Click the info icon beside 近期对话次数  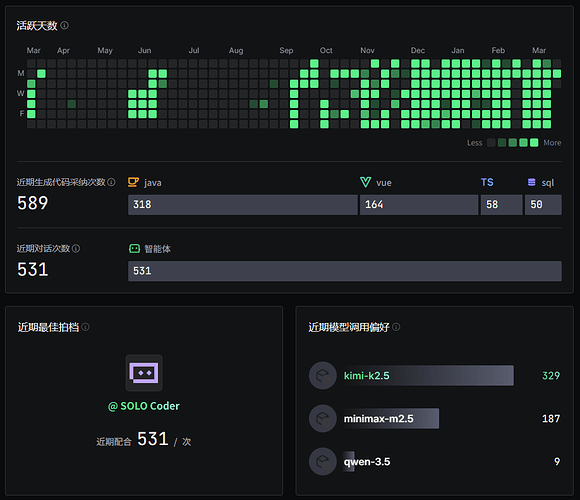76,249
